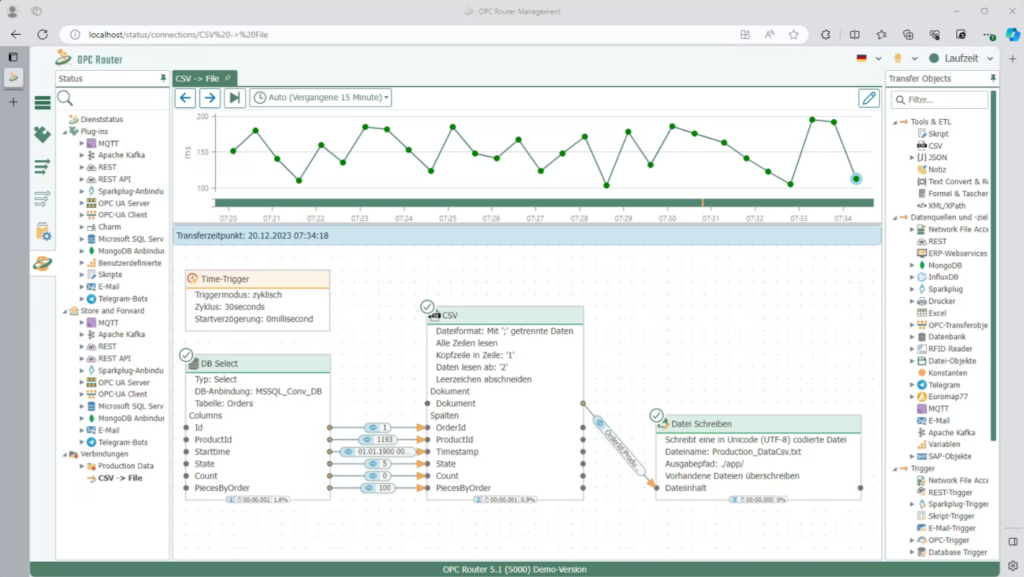The image size is (1024, 577).
Task: Click the status panel search magnifier icon
Action: 65,99
